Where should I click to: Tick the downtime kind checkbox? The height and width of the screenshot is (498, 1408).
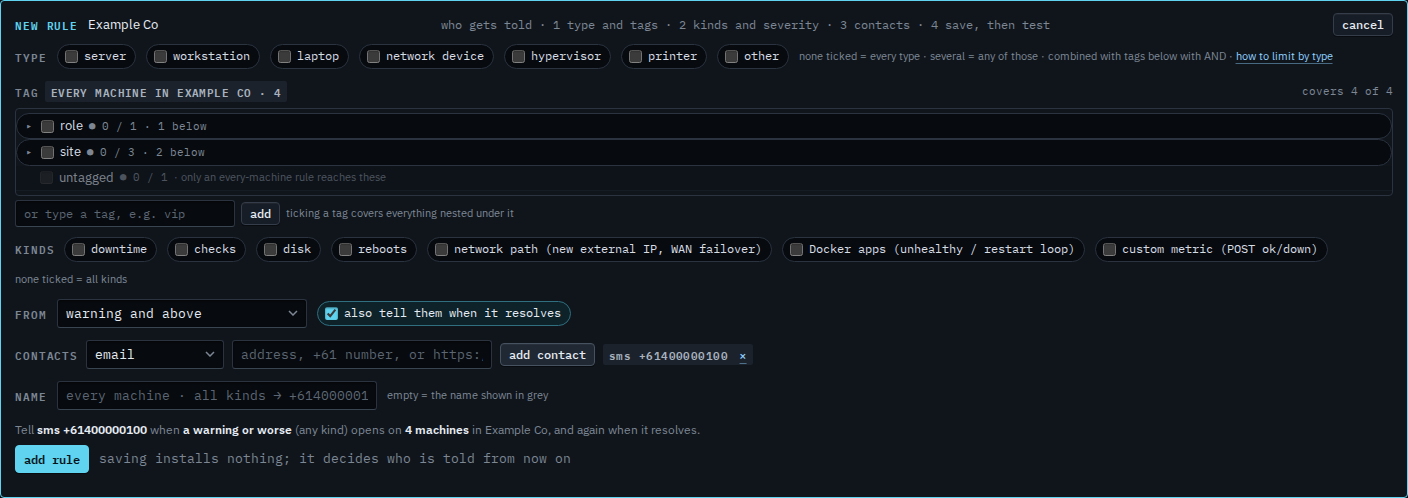pyautogui.click(x=78, y=249)
